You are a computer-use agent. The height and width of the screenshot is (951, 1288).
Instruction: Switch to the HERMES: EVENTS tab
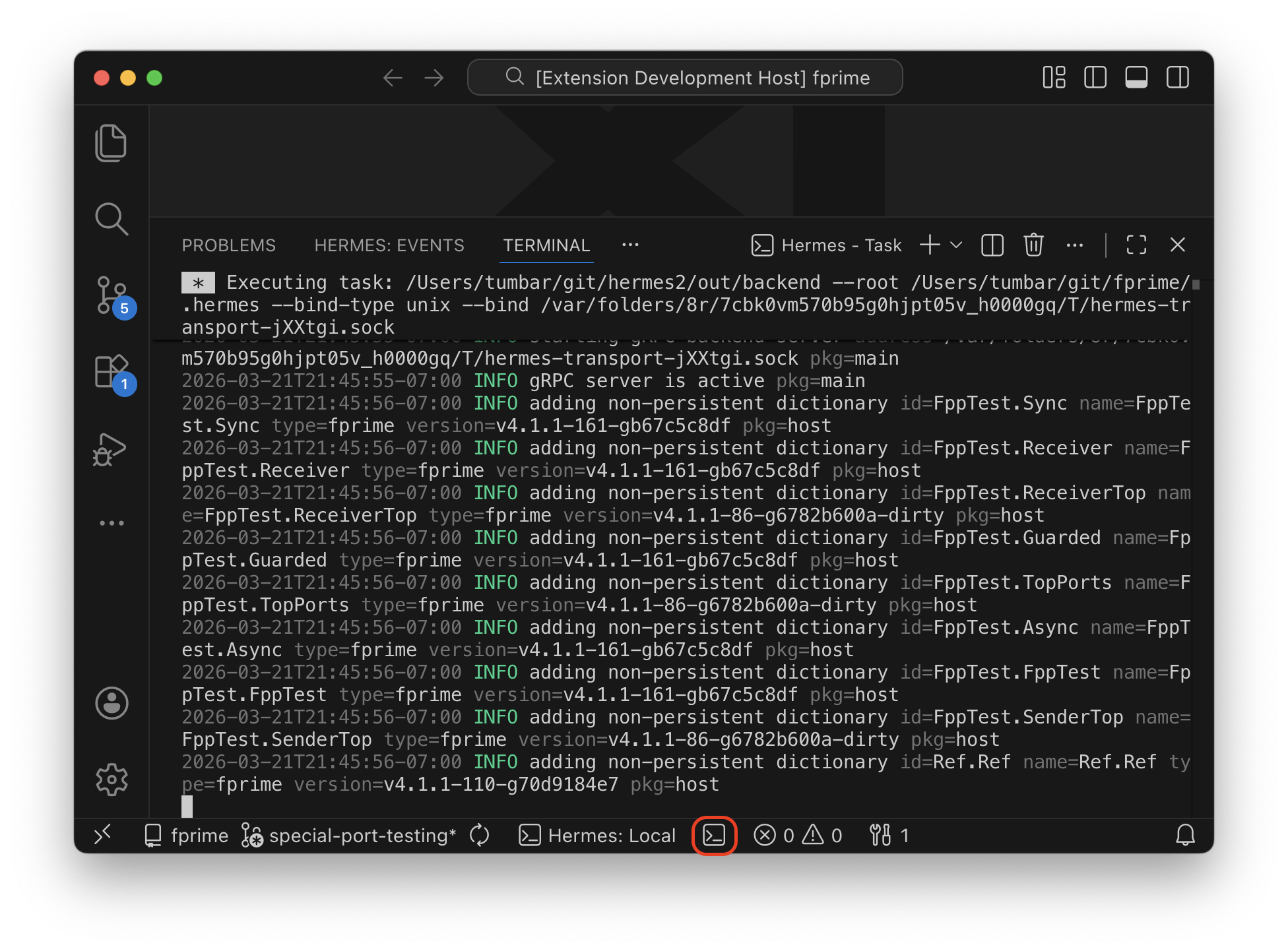[389, 245]
